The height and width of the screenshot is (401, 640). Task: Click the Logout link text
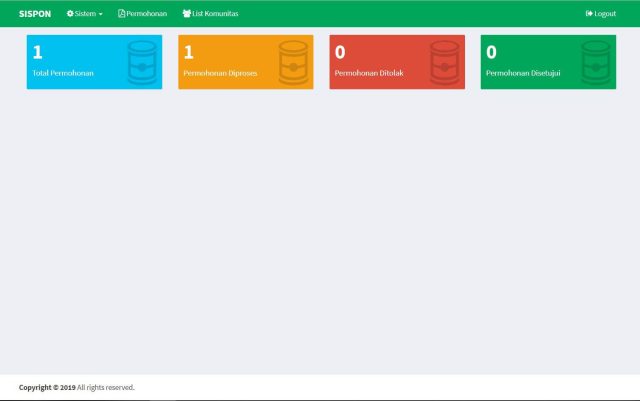[605, 14]
